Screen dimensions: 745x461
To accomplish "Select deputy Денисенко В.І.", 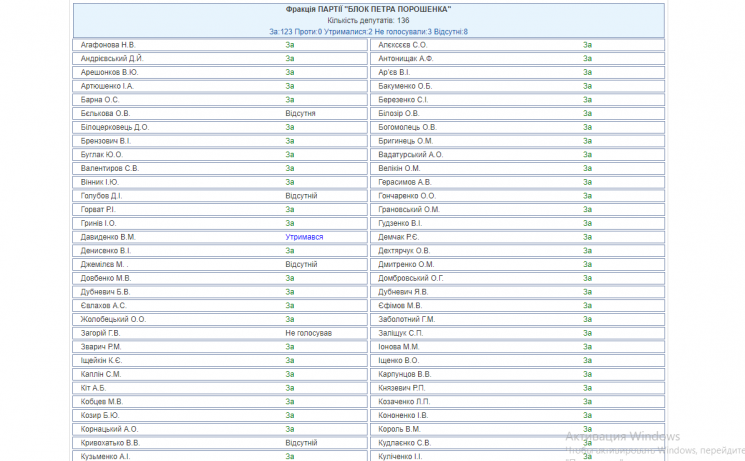I will tap(105, 251).
